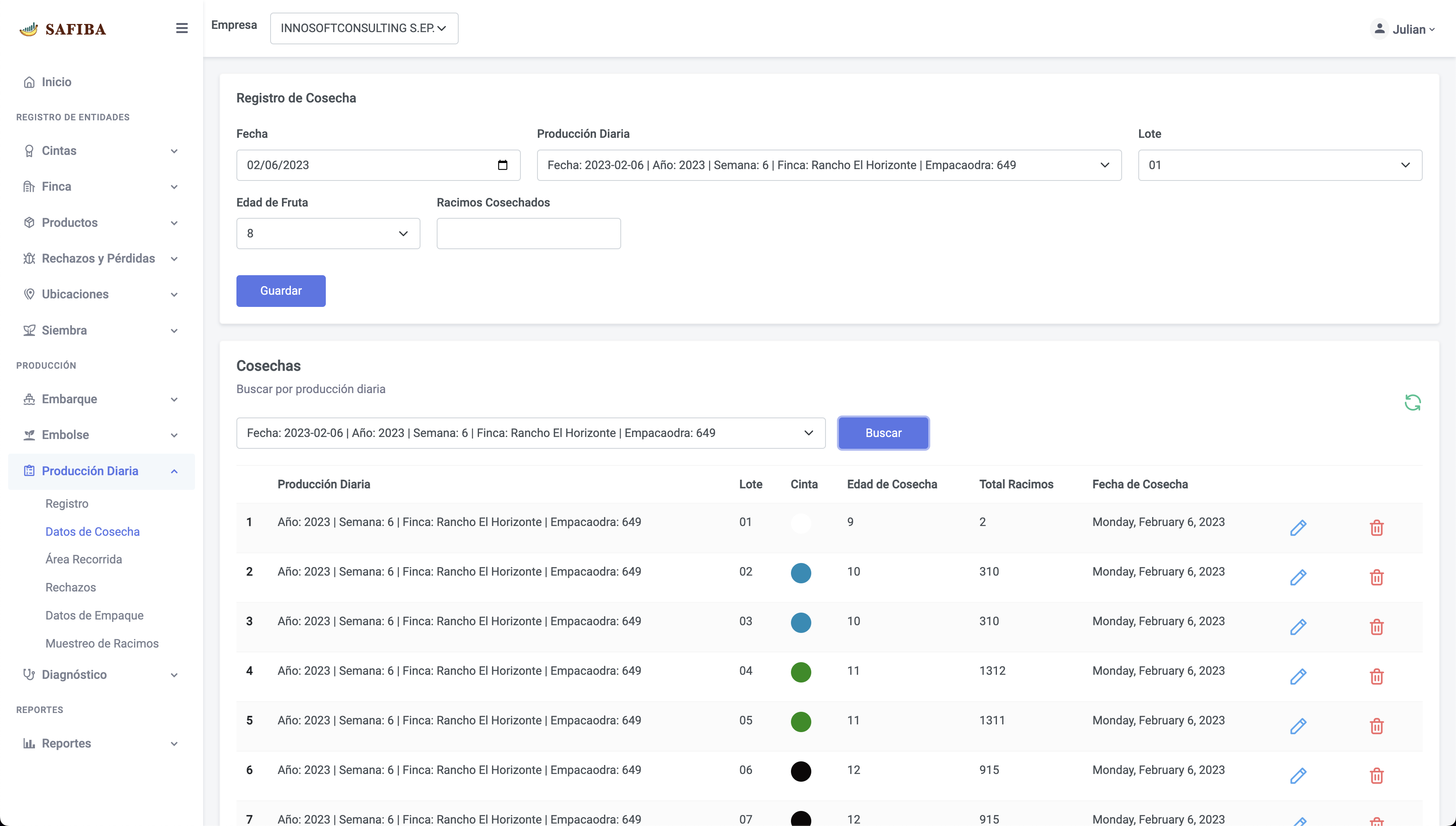Screen dimensions: 1456x826
Task: Open the Empresa company dropdown
Action: coord(364,28)
